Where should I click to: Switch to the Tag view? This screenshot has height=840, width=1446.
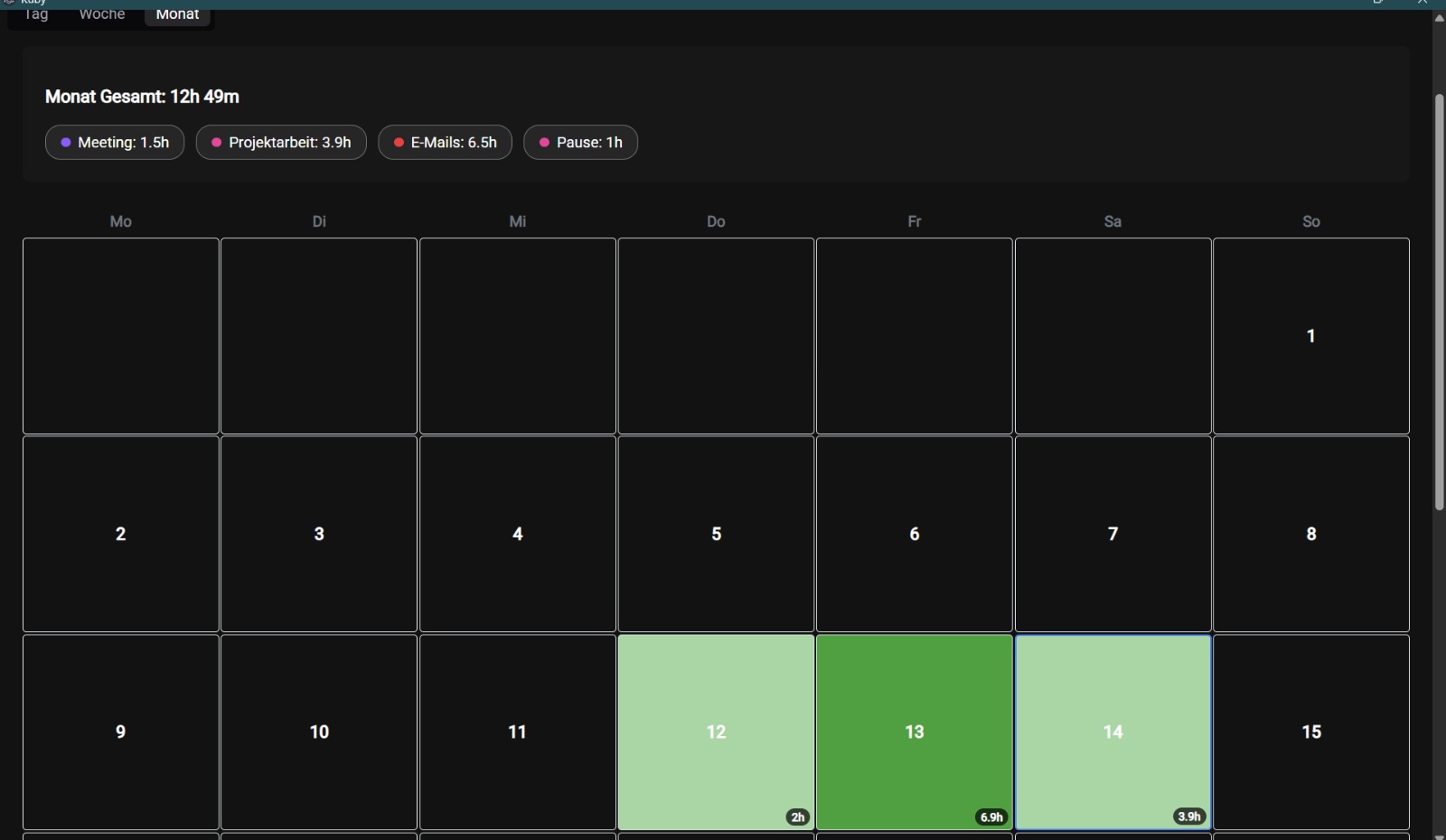[34, 14]
